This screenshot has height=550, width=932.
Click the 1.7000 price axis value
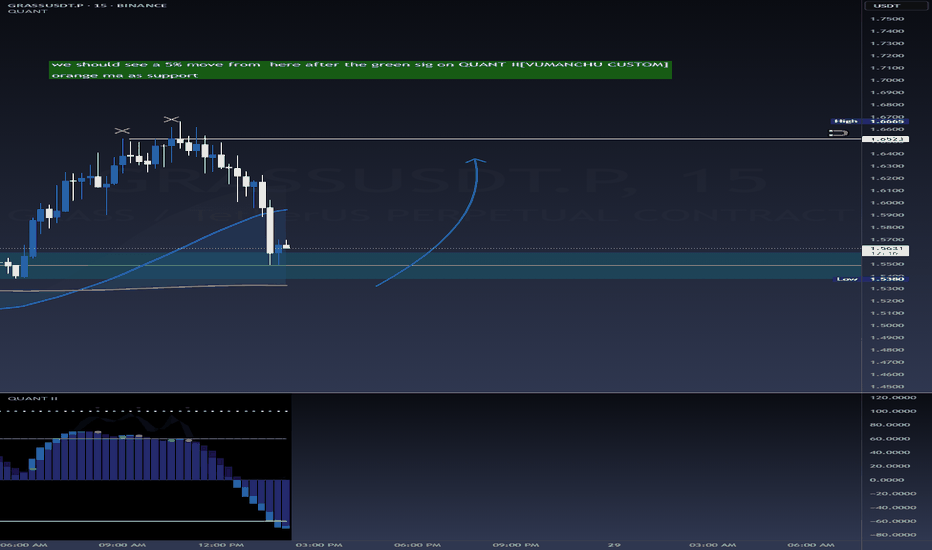click(887, 80)
